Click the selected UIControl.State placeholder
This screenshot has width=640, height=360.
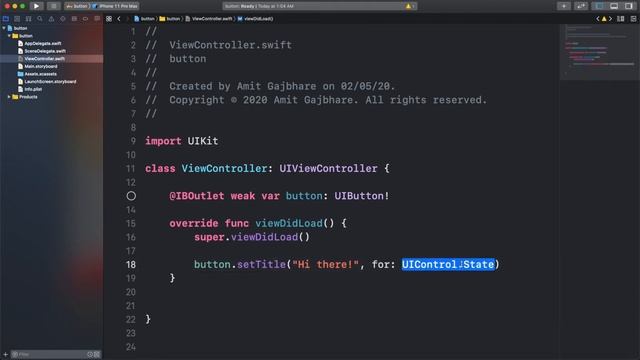448,264
